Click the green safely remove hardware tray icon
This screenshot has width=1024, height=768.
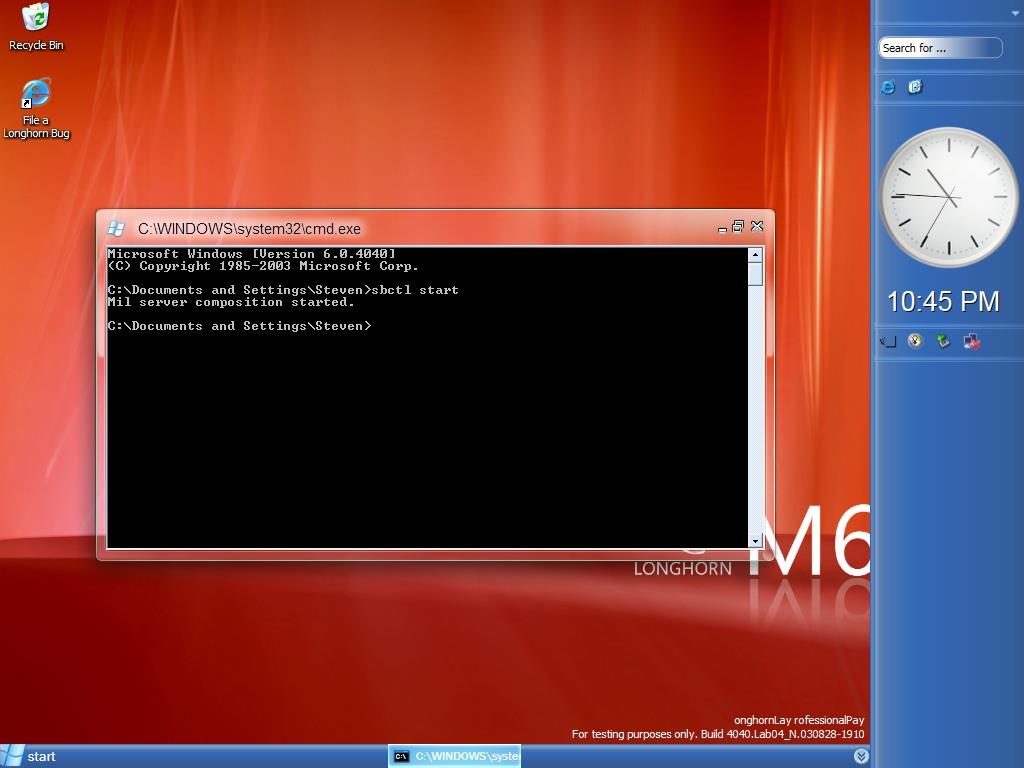click(943, 341)
